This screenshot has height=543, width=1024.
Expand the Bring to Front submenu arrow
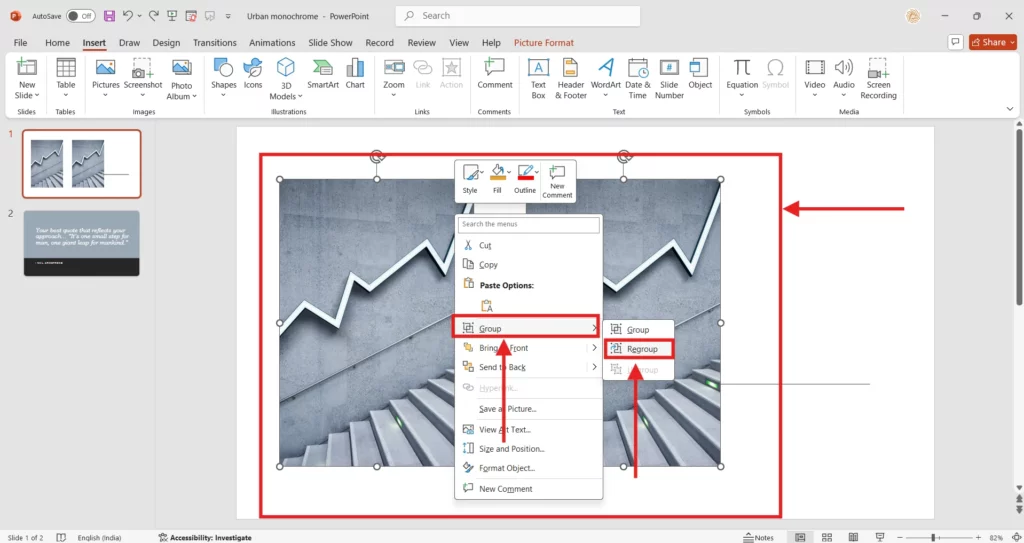pyautogui.click(x=594, y=348)
